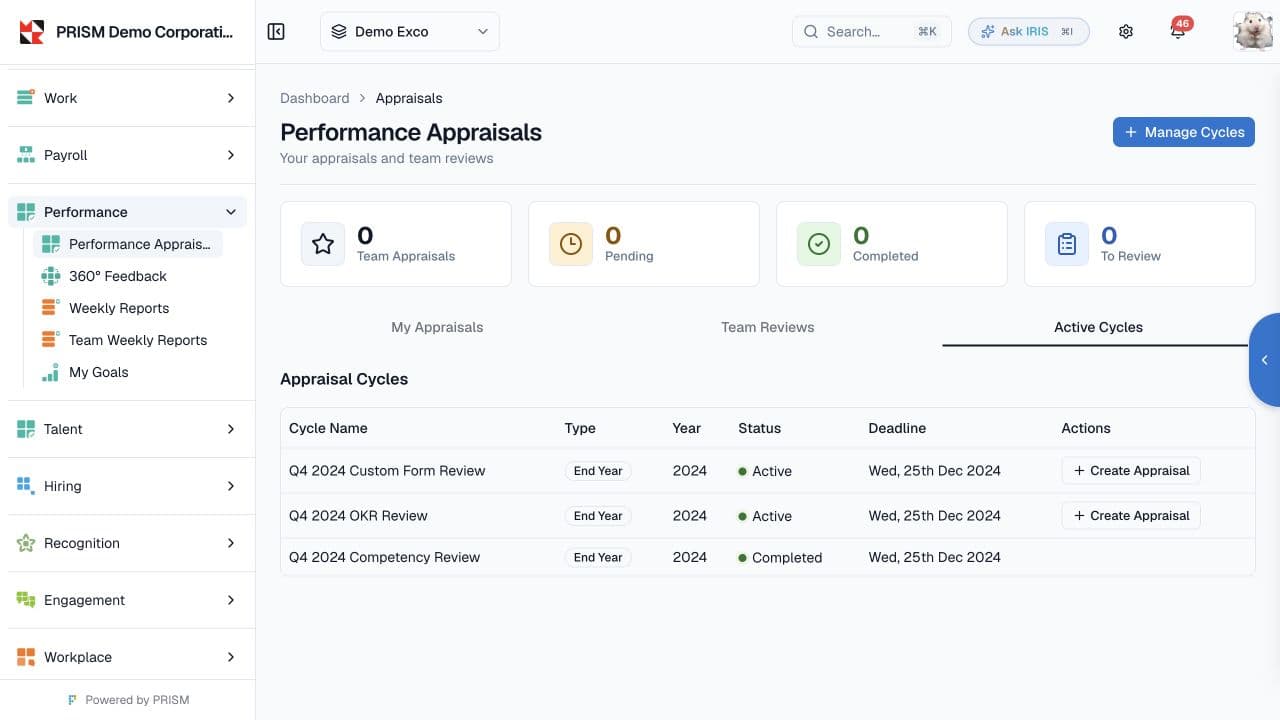Open Weekly Reports in the sidebar
This screenshot has width=1280, height=720.
[128, 308]
